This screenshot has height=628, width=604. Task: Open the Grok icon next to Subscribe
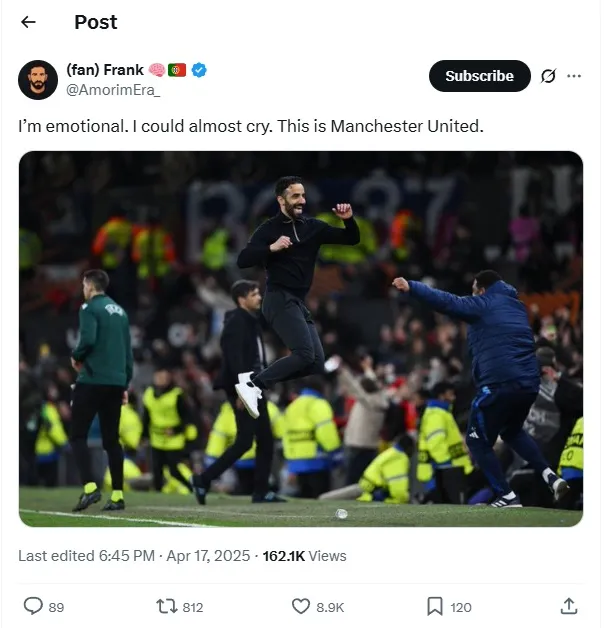click(x=548, y=76)
